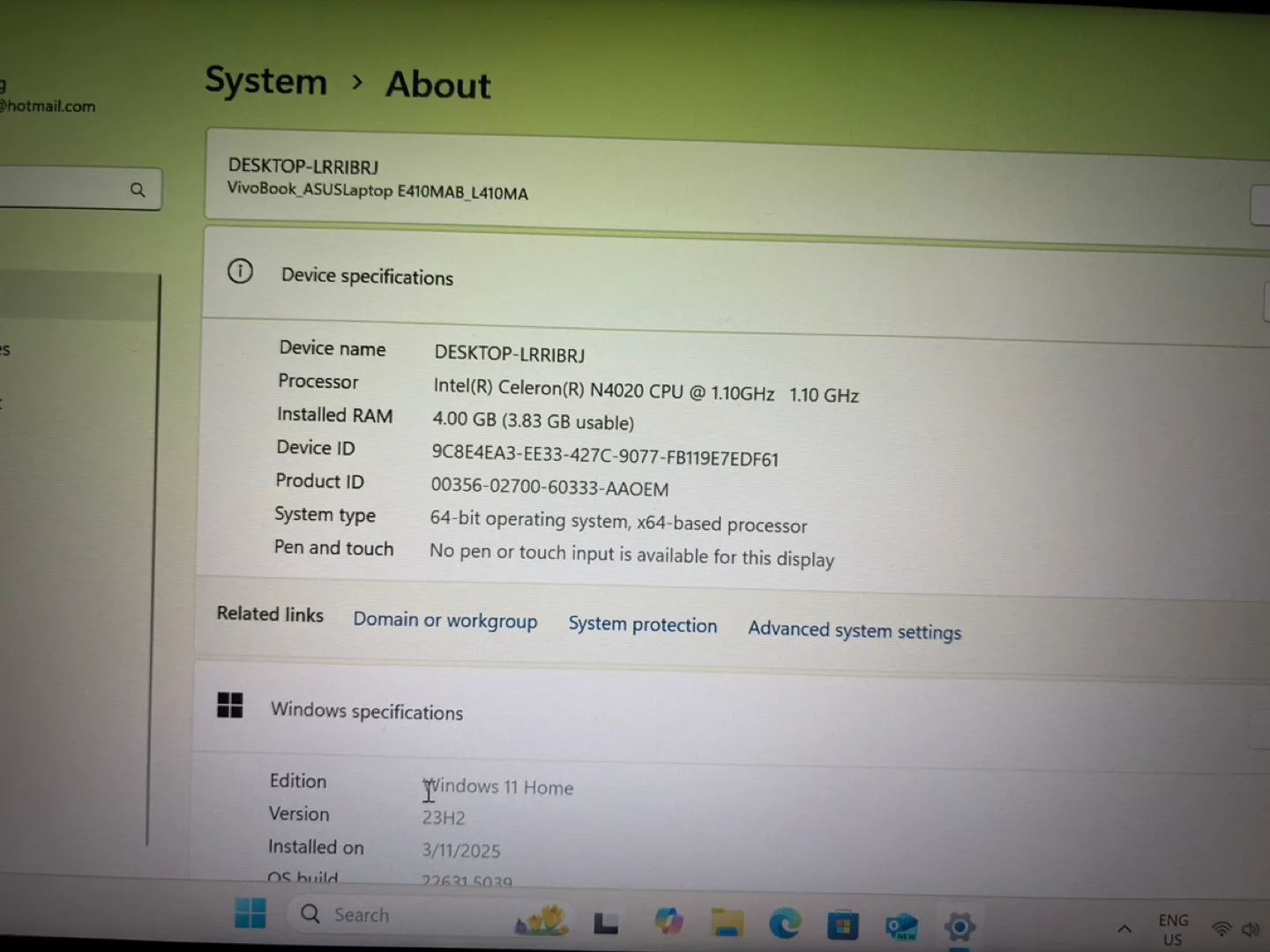Open the volume control in the system tray
The image size is (1270, 952).
pyautogui.click(x=1251, y=928)
